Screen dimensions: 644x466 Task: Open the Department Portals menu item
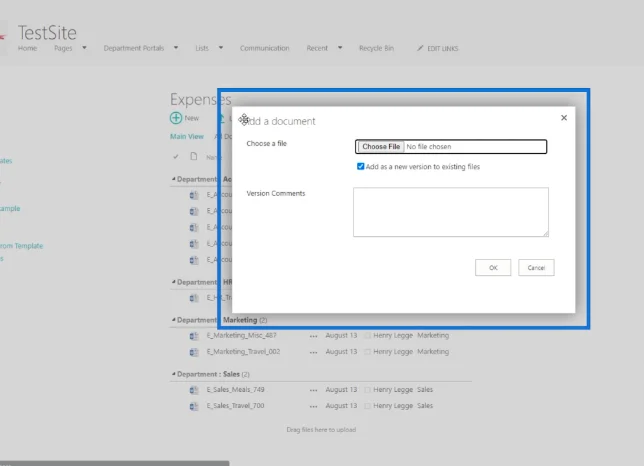point(134,48)
